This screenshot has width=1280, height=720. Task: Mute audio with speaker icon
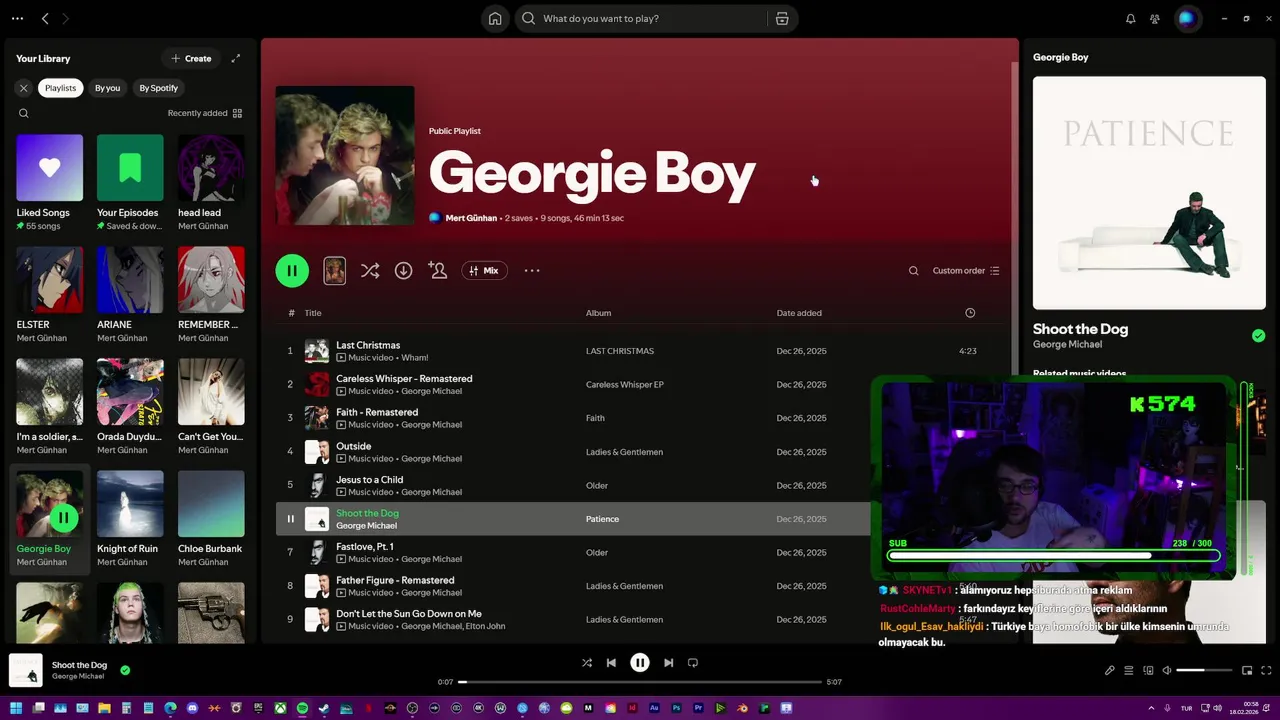1167,670
